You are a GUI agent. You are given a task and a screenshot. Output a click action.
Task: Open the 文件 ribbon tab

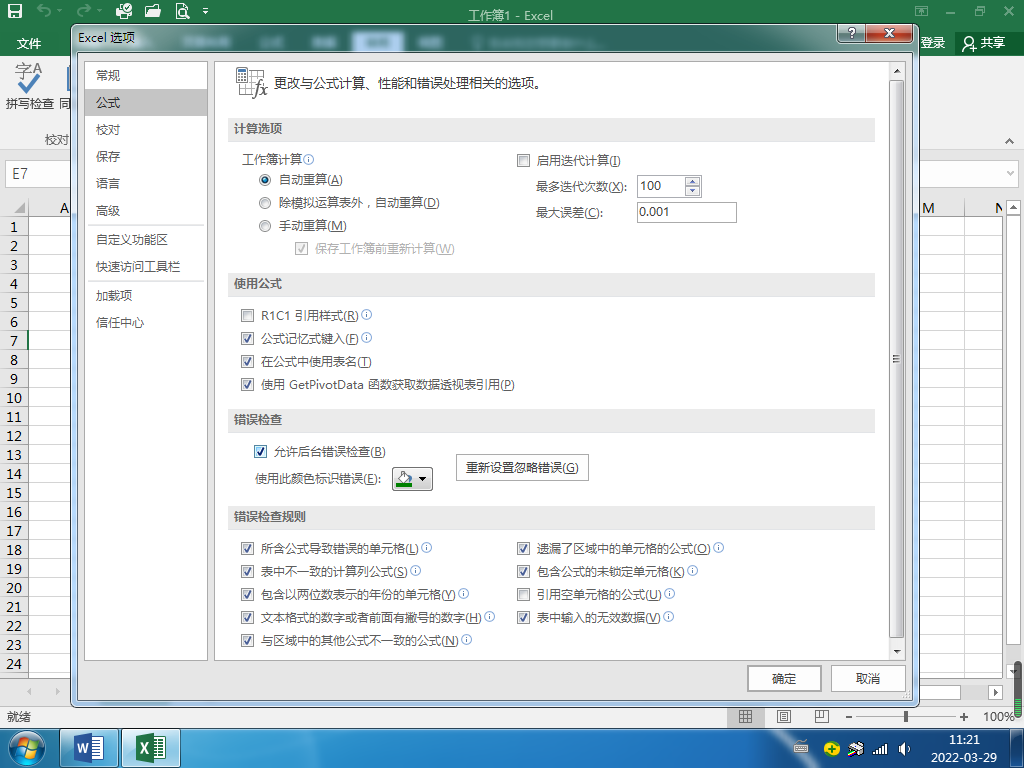click(x=29, y=44)
